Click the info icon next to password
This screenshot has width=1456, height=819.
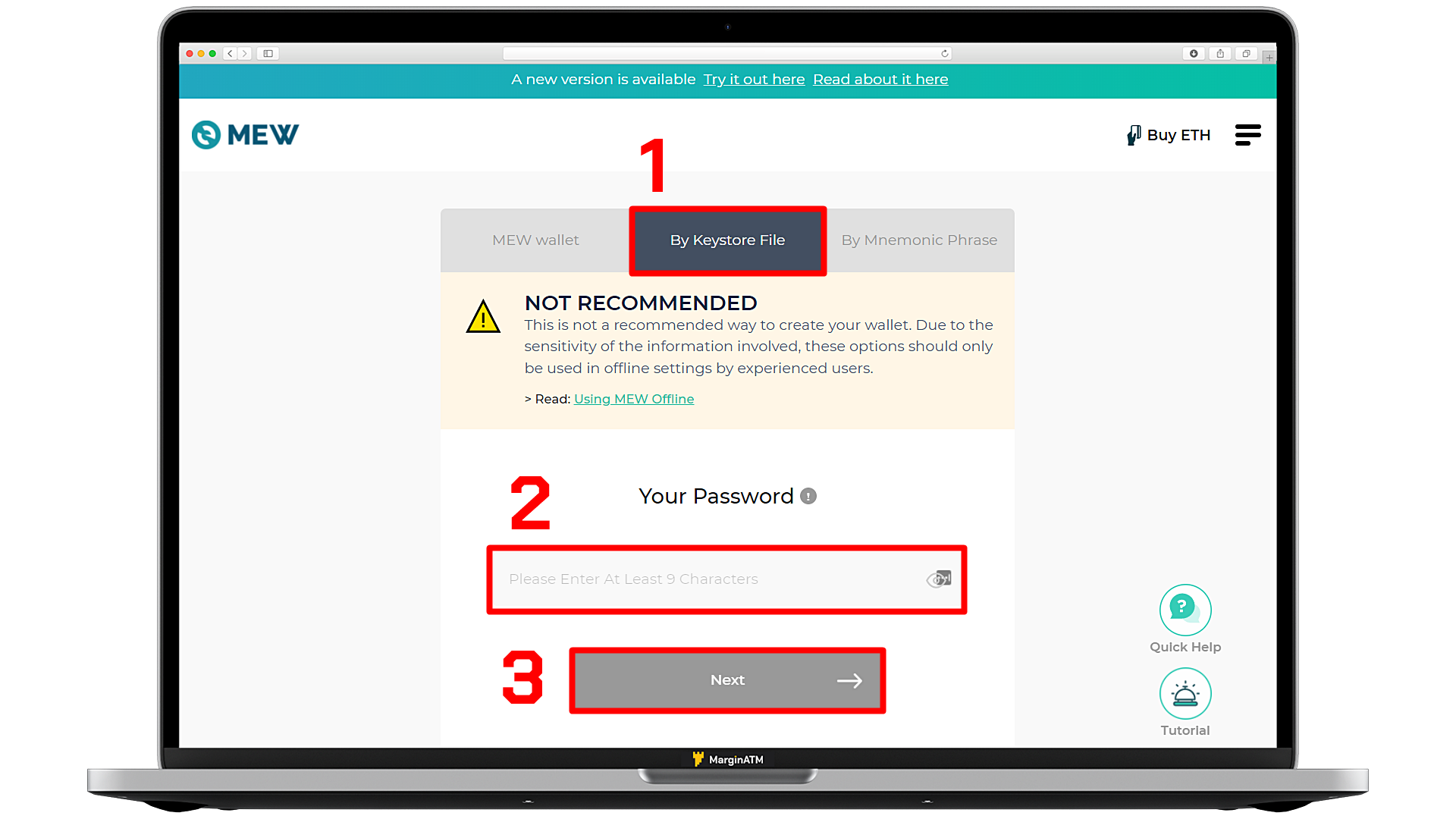click(x=808, y=496)
